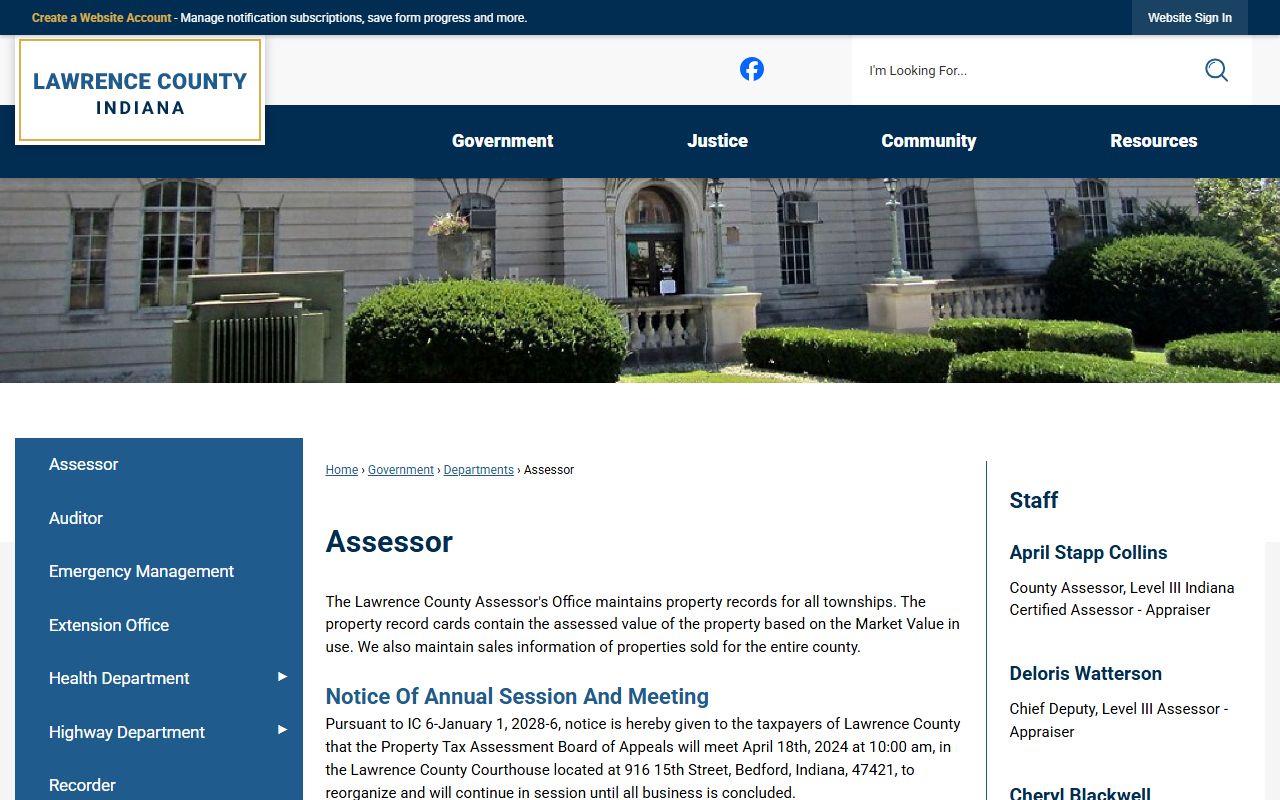This screenshot has width=1280, height=800.
Task: Click 'County Assessor, Level III Indiana' description
Action: pyautogui.click(x=1122, y=588)
